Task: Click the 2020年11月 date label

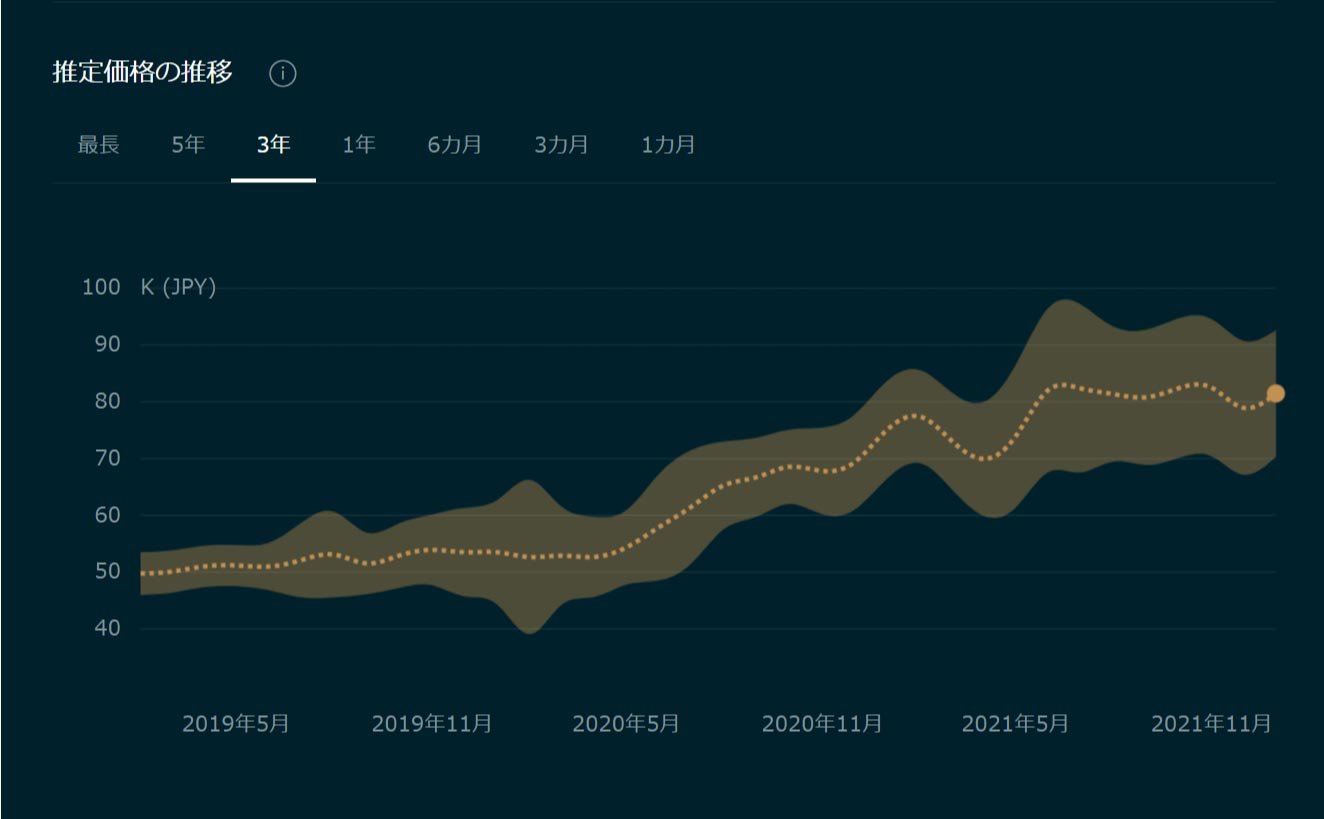Action: coord(822,723)
